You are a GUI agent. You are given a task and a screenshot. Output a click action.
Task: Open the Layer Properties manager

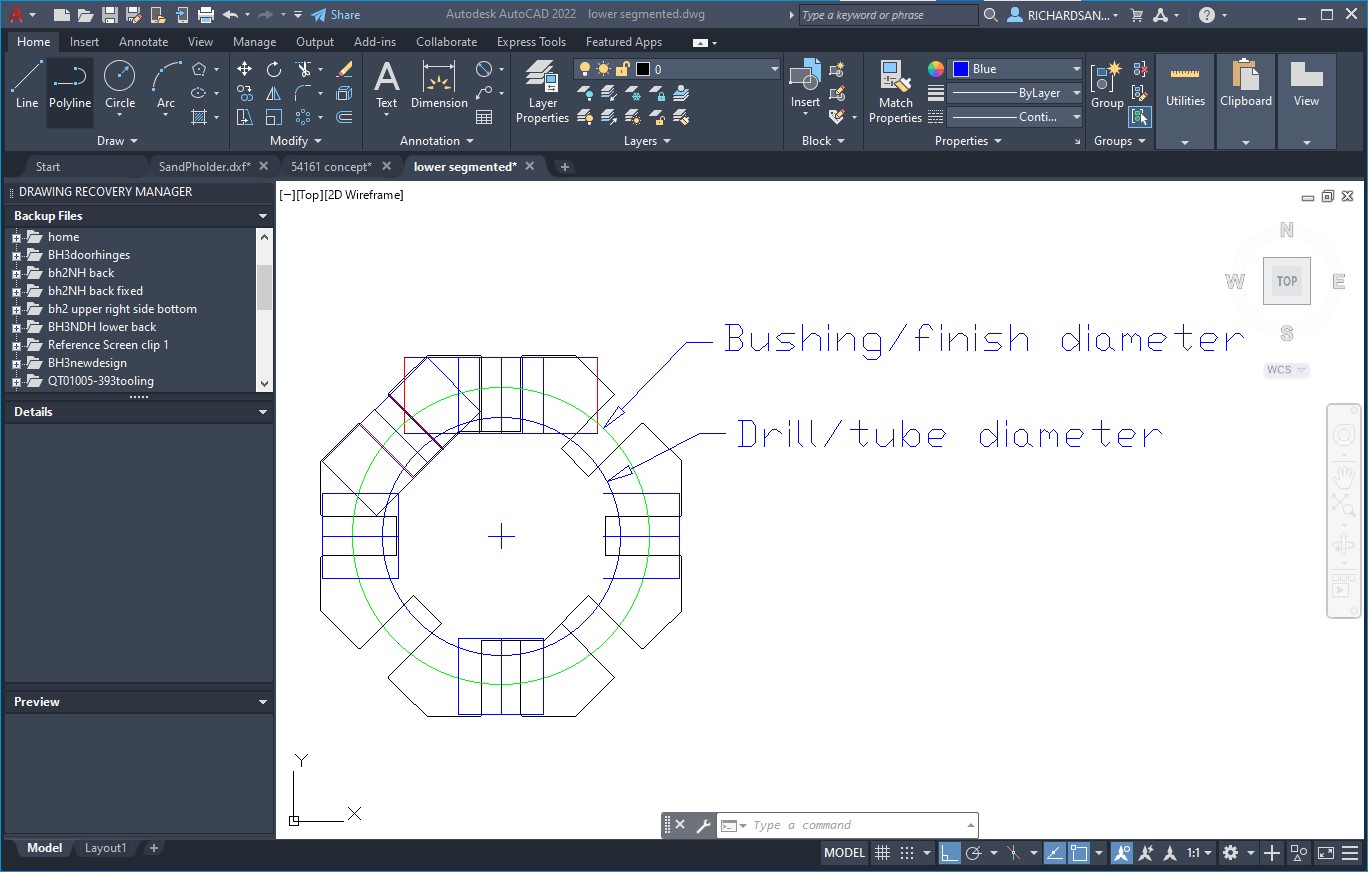tap(543, 92)
